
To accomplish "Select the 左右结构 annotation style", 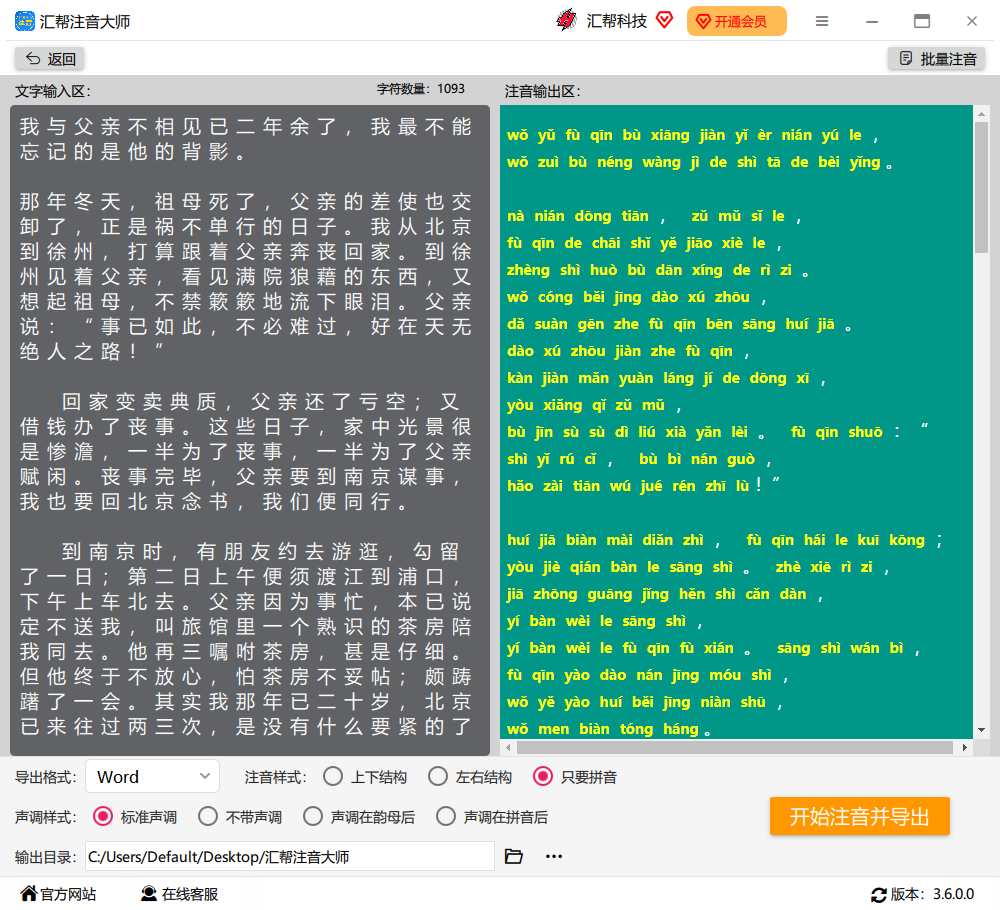I will point(469,777).
